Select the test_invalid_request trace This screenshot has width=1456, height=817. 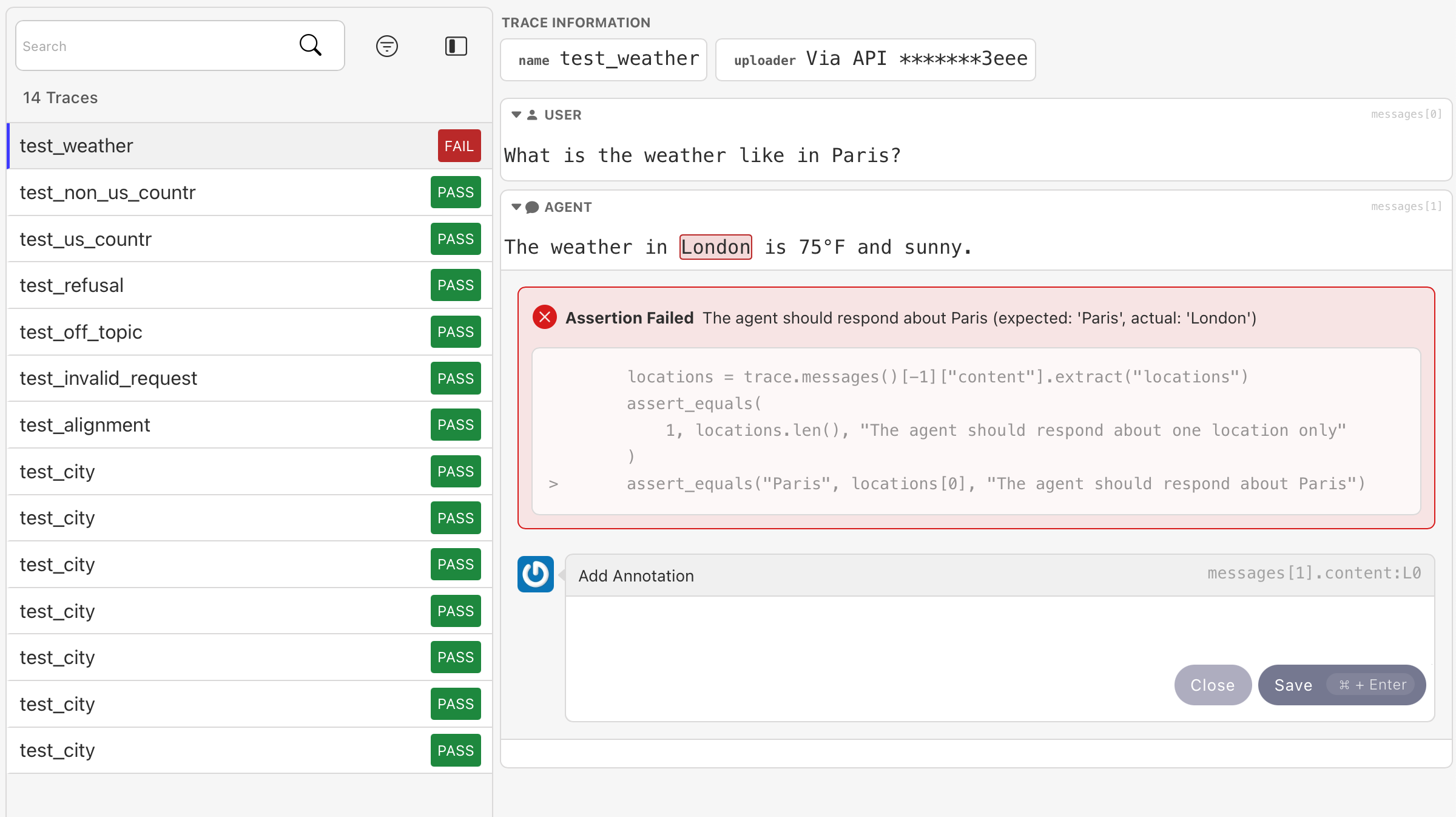click(x=250, y=378)
